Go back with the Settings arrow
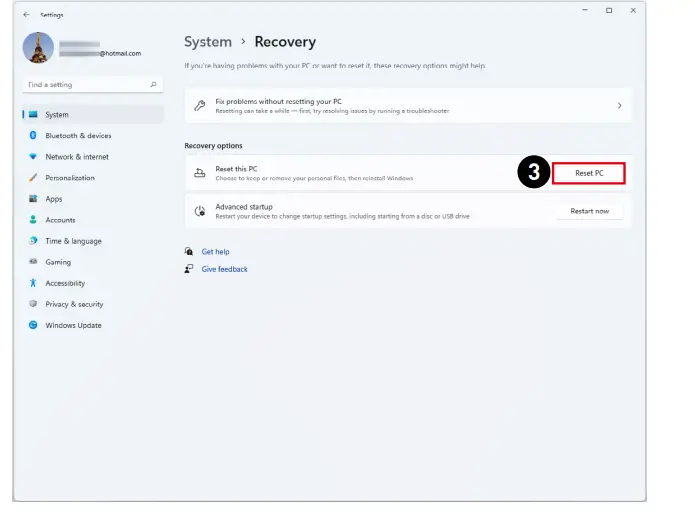 point(27,15)
